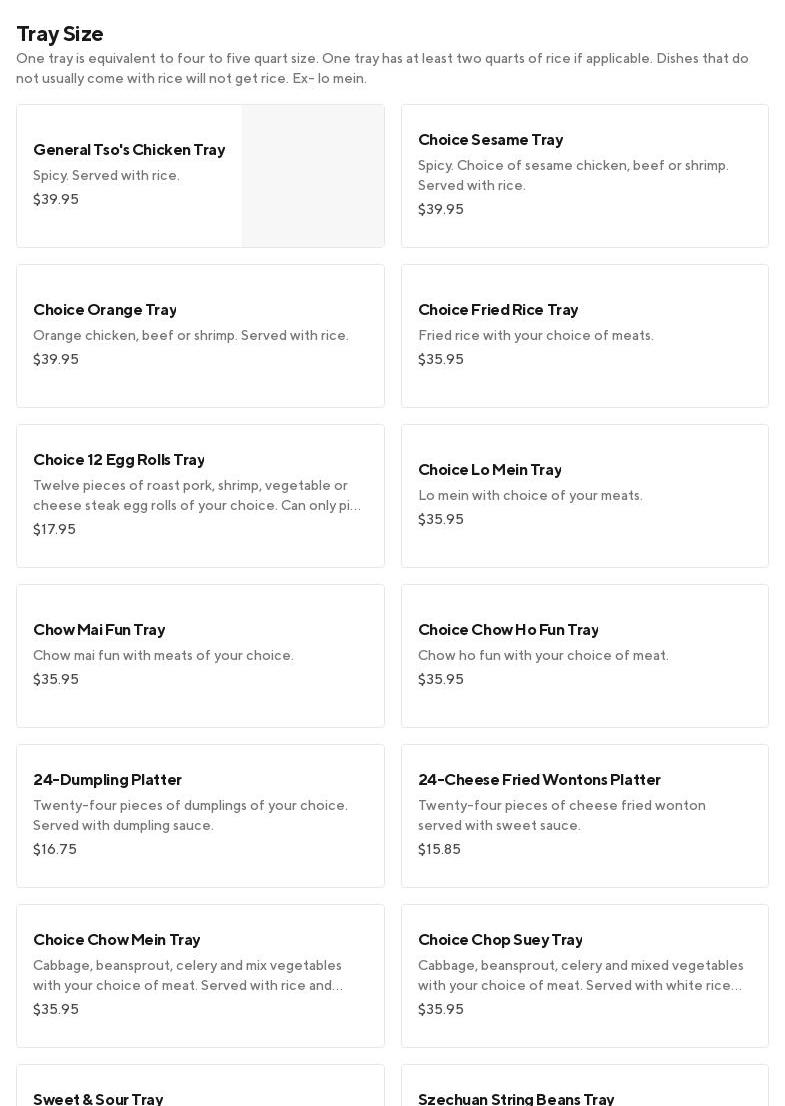Screen dimensions: 785x1106
Task: Click the $16.75 dumpling platter price
Action: pos(55,850)
